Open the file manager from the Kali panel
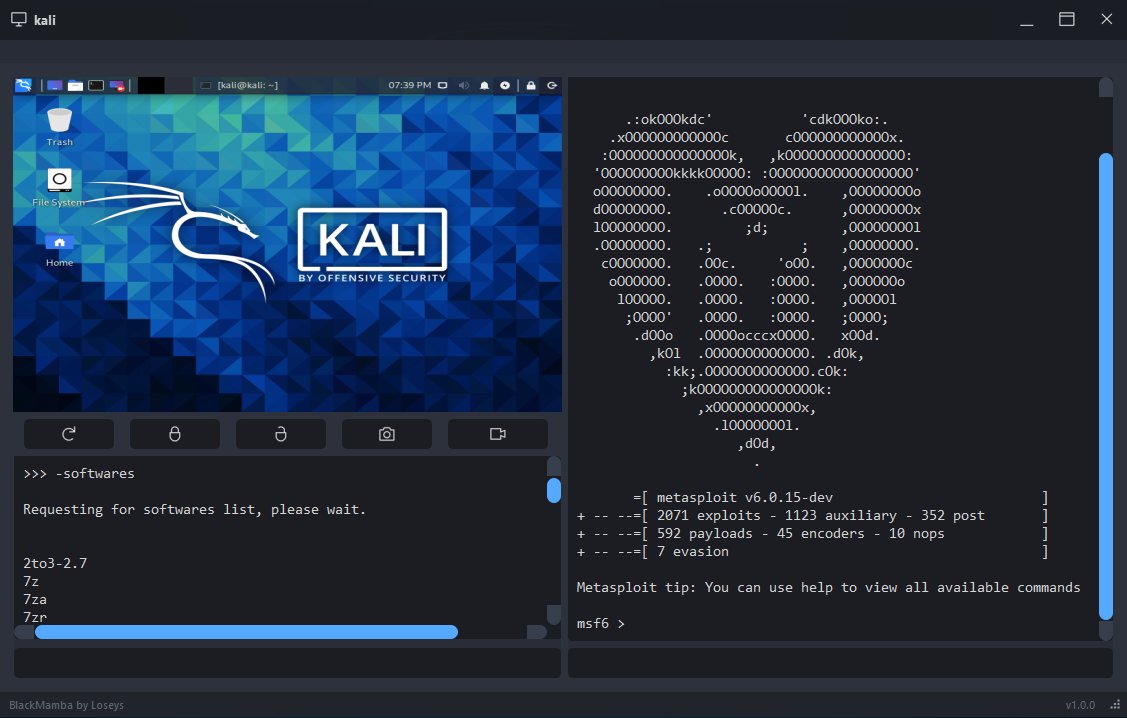The image size is (1127, 718). pyautogui.click(x=75, y=85)
